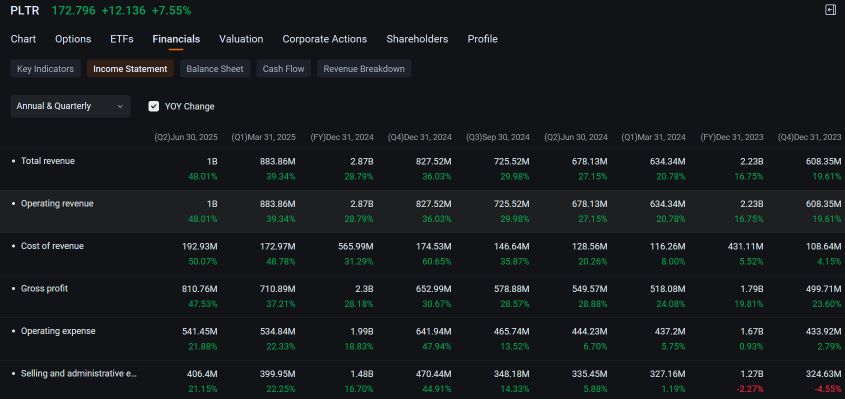Select the Balance Sheet button

pos(215,68)
